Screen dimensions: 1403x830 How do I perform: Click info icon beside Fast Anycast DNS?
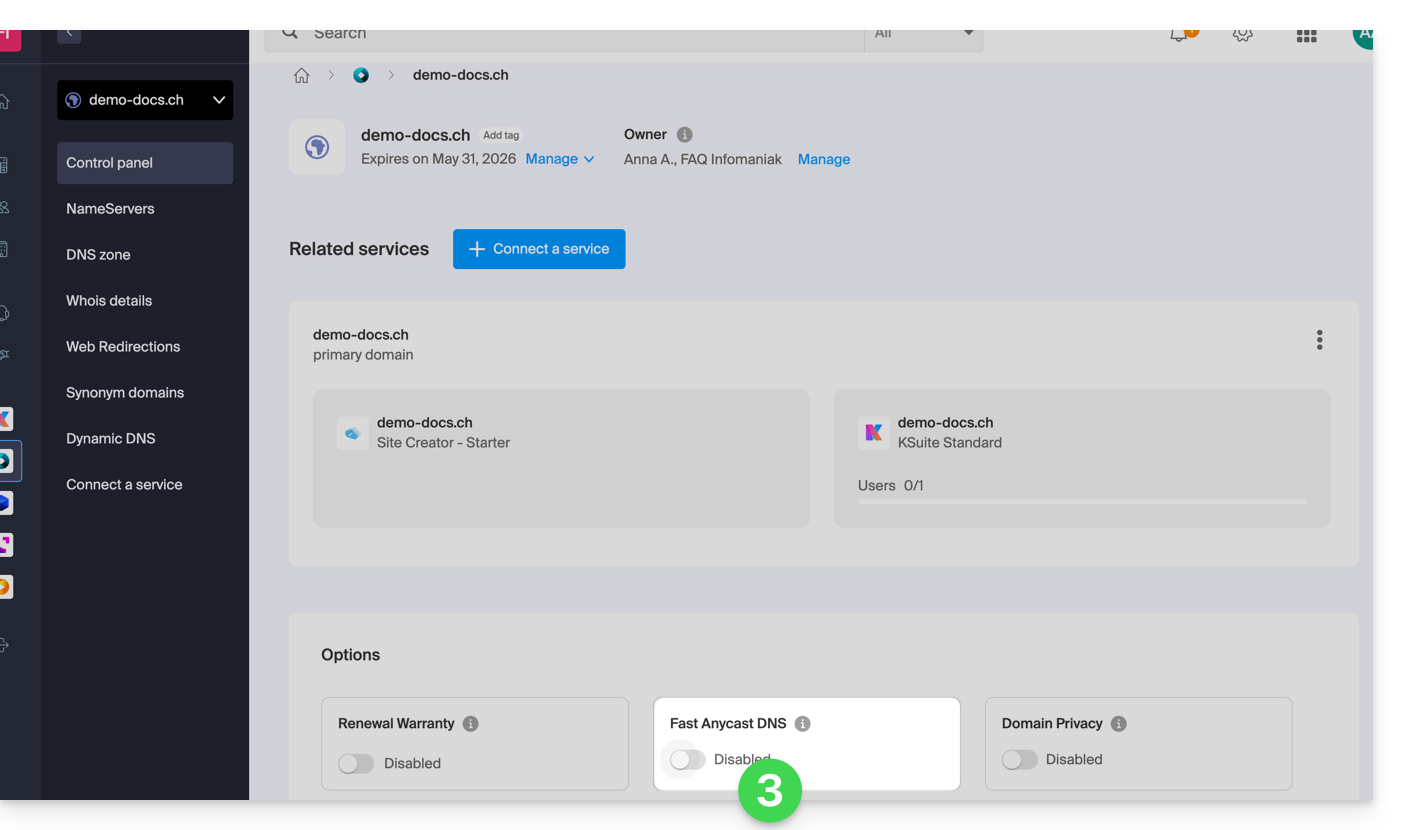tap(802, 724)
